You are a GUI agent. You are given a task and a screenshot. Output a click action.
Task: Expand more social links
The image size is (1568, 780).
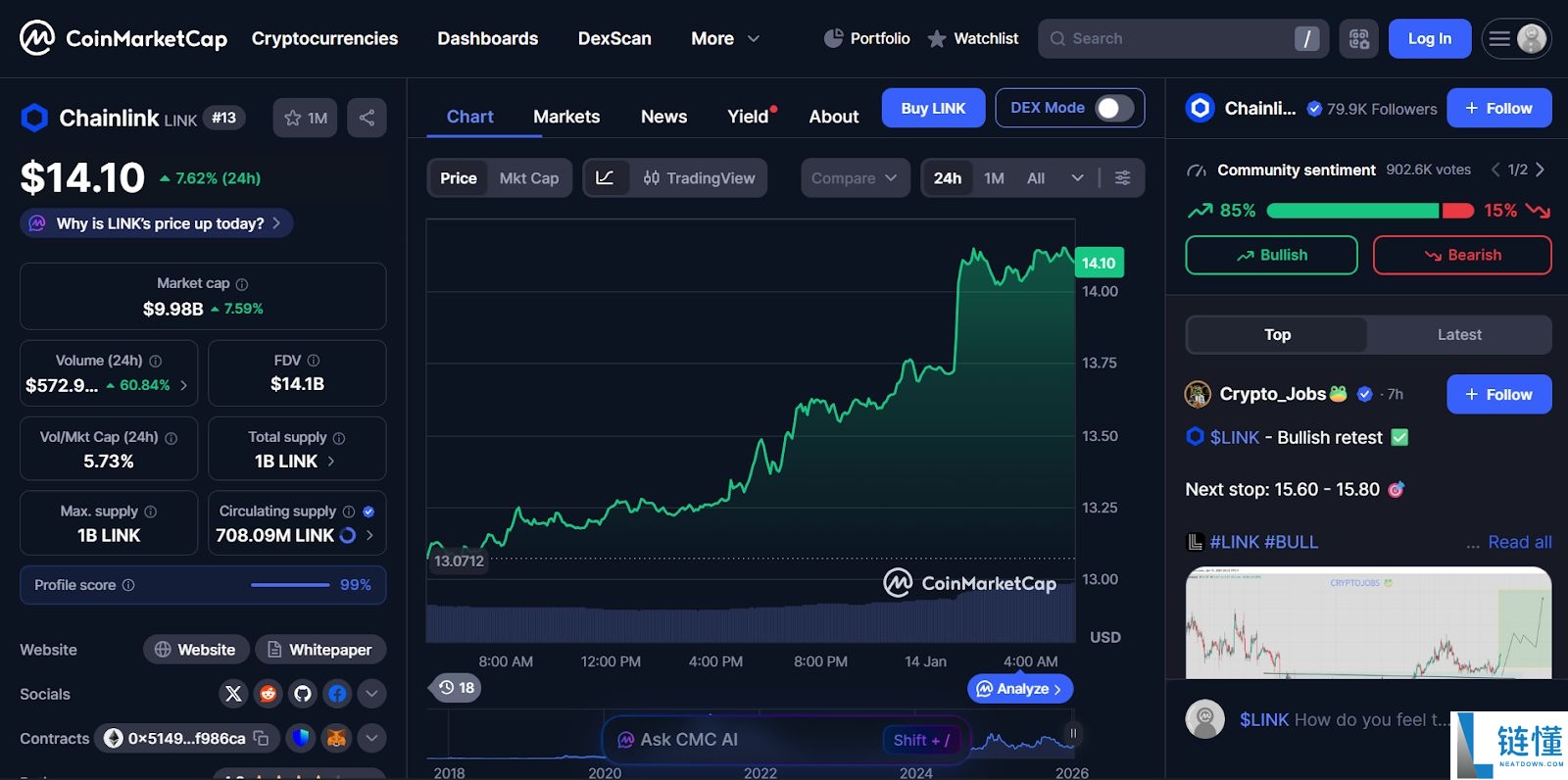coord(371,694)
